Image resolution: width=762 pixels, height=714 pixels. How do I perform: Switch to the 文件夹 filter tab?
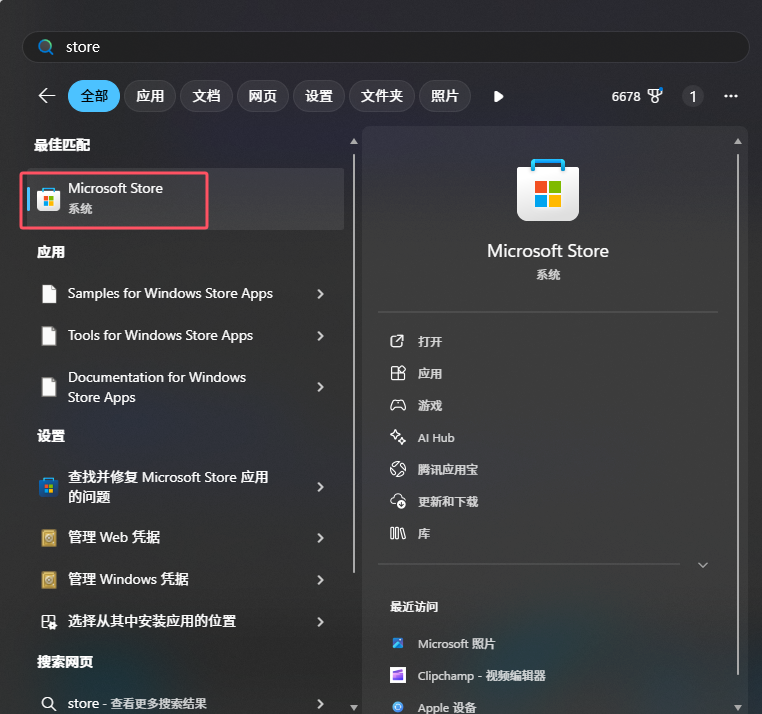tap(382, 96)
